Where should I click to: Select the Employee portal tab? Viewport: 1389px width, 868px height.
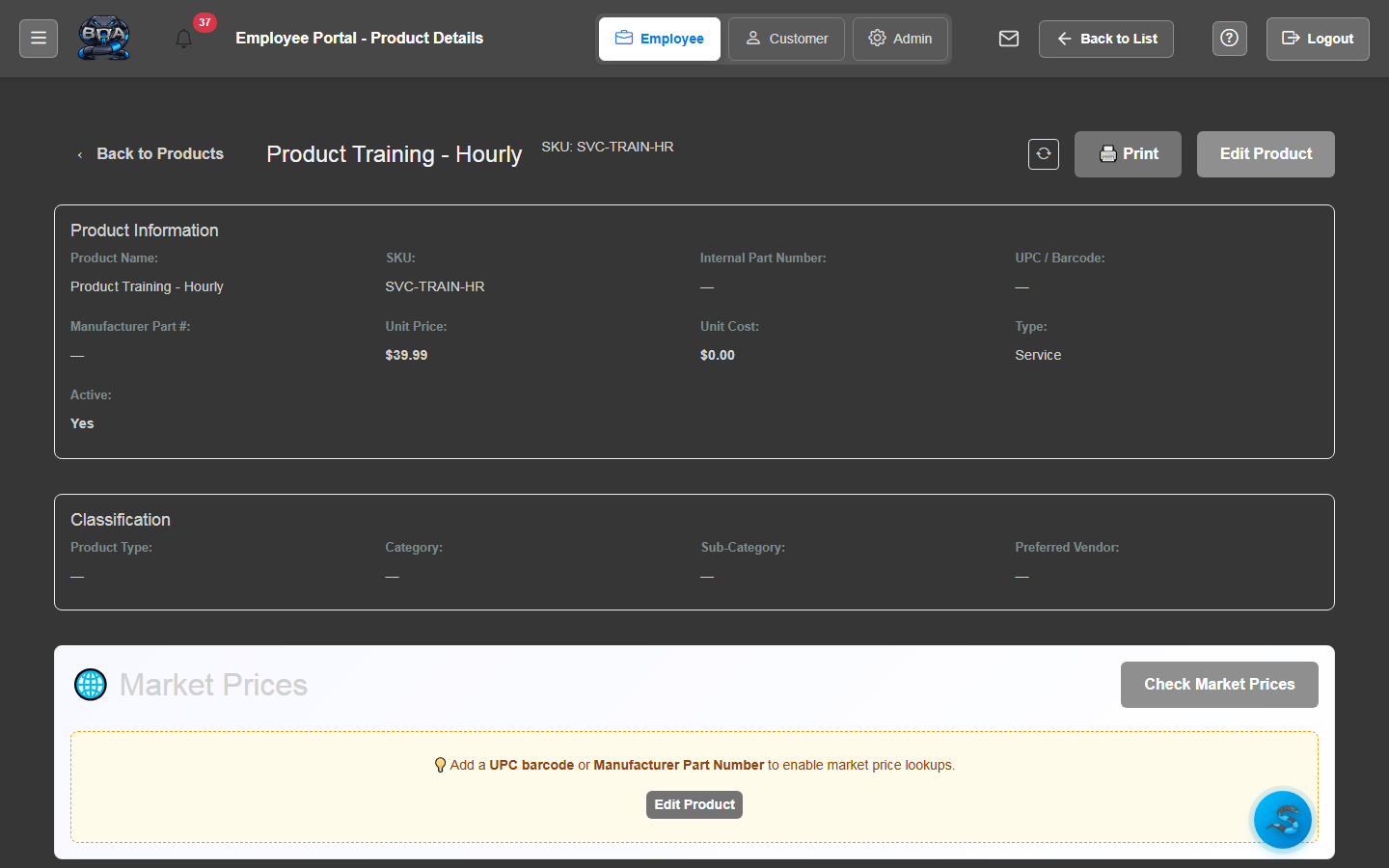pos(659,39)
